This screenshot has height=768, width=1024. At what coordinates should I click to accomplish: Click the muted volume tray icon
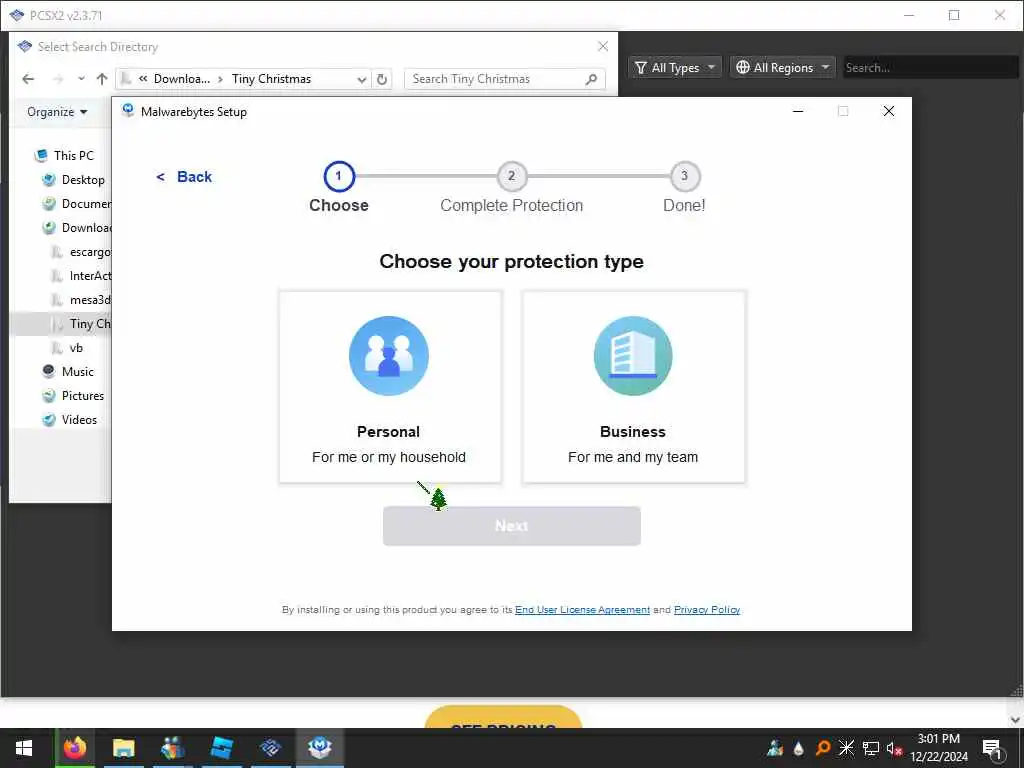tap(894, 748)
